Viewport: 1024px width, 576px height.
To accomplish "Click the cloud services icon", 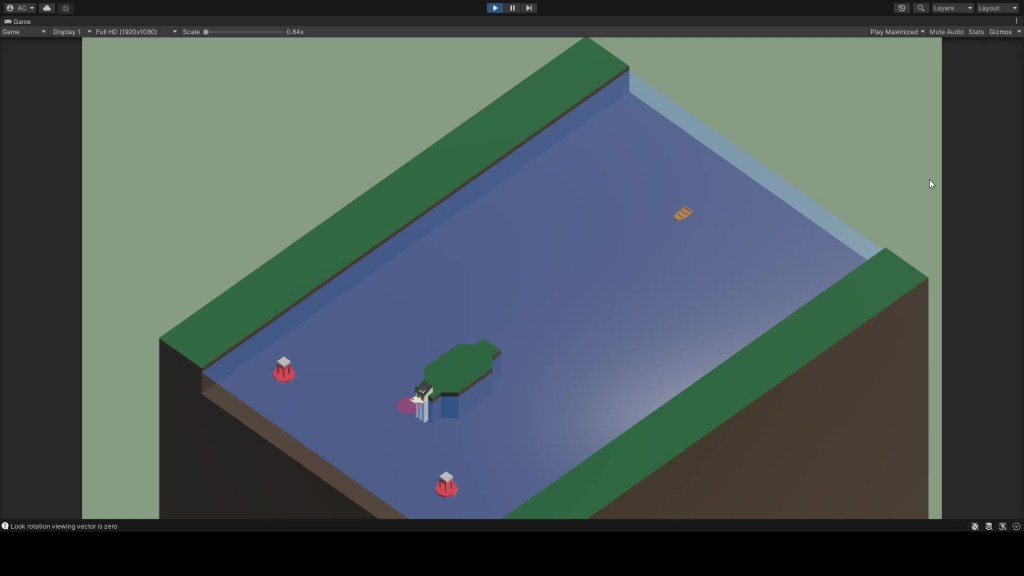I will 47,8.
